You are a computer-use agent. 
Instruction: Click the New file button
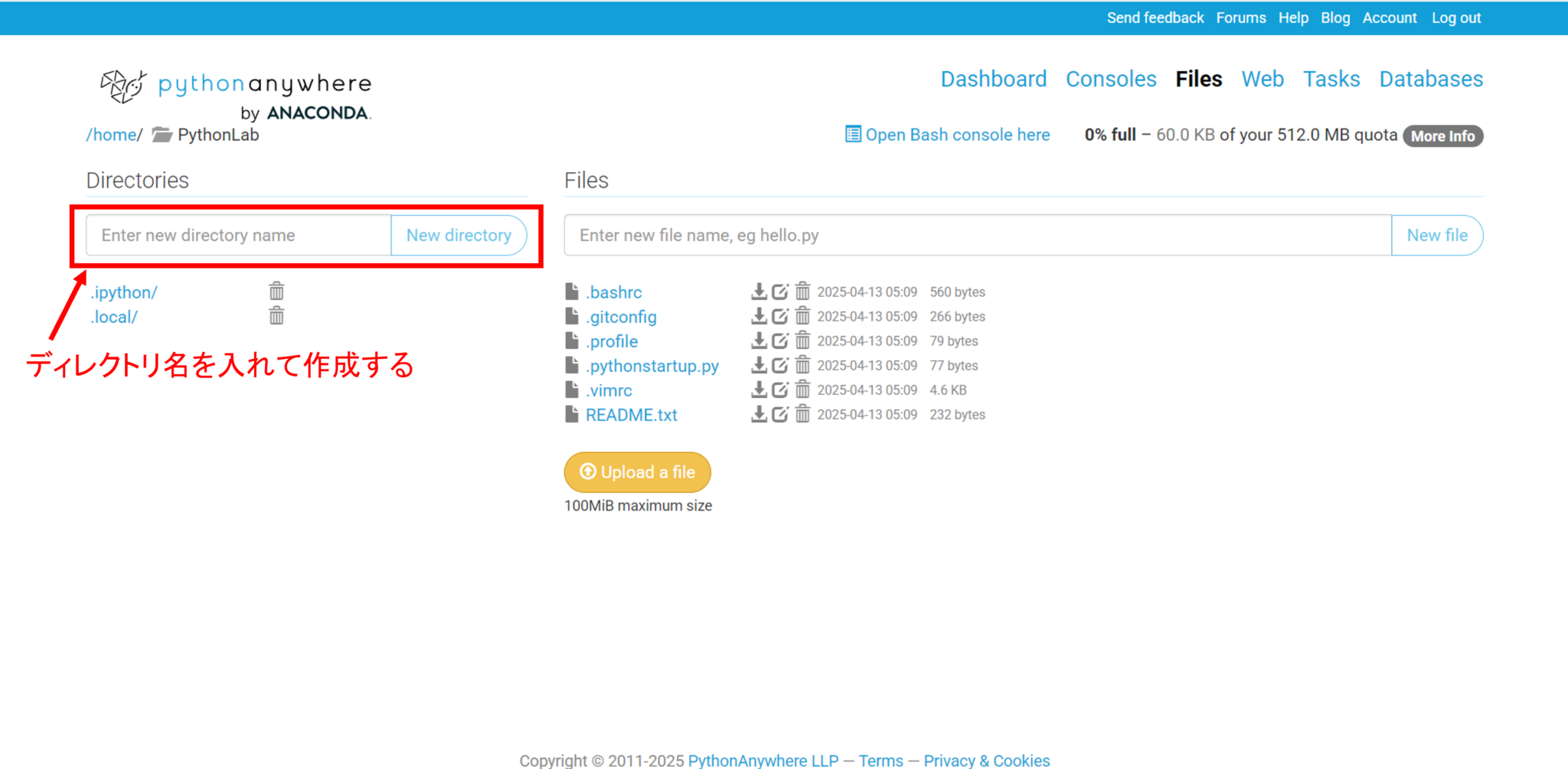point(1436,236)
